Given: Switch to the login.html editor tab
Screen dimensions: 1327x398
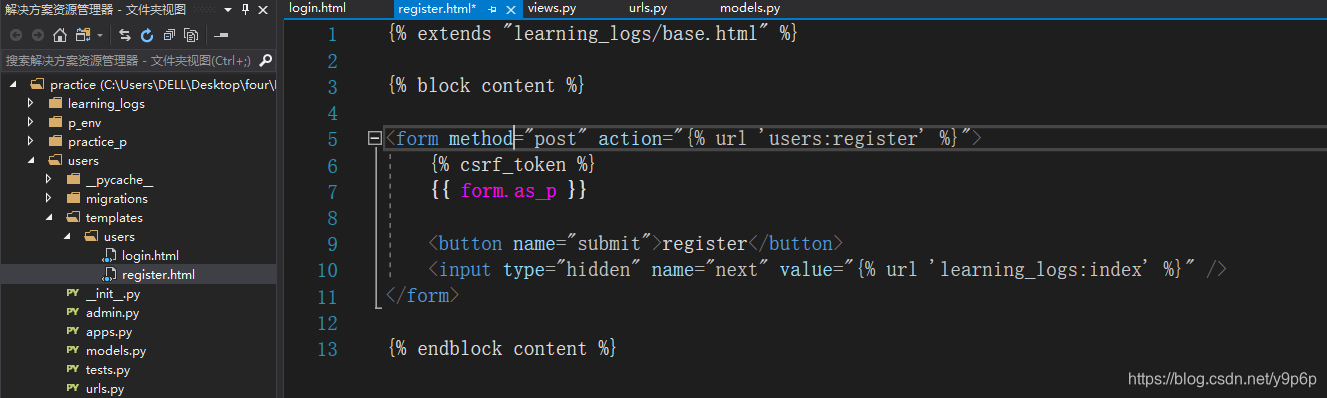Looking at the screenshot, I should pos(317,8).
